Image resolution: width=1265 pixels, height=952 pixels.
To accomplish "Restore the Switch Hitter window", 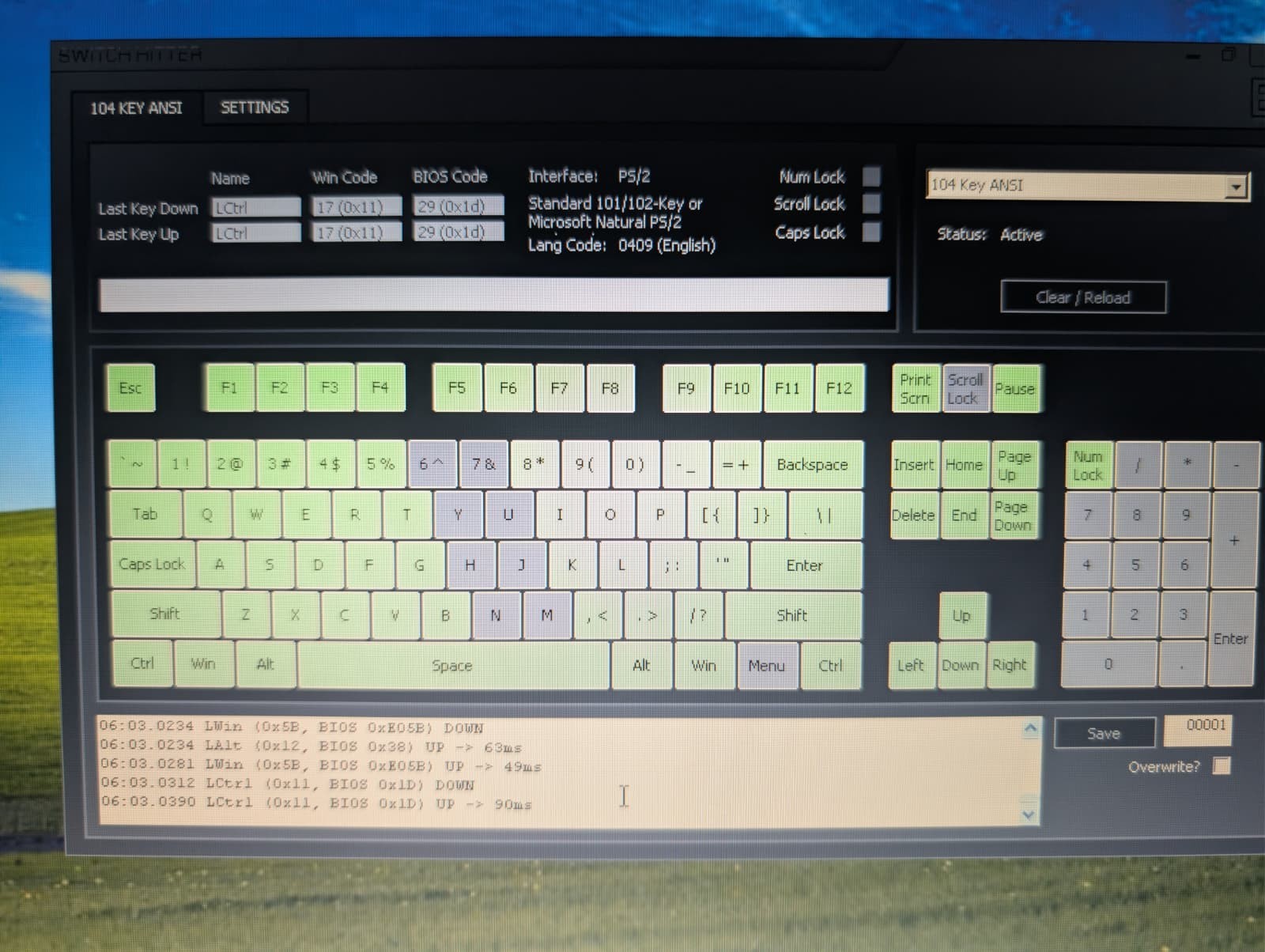I will 1229,55.
